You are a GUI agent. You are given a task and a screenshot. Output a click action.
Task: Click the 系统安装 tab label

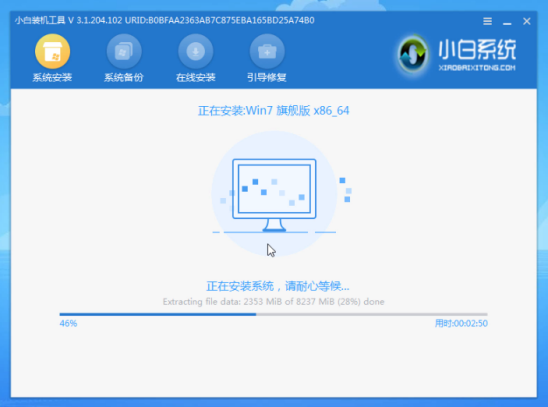(x=52, y=78)
